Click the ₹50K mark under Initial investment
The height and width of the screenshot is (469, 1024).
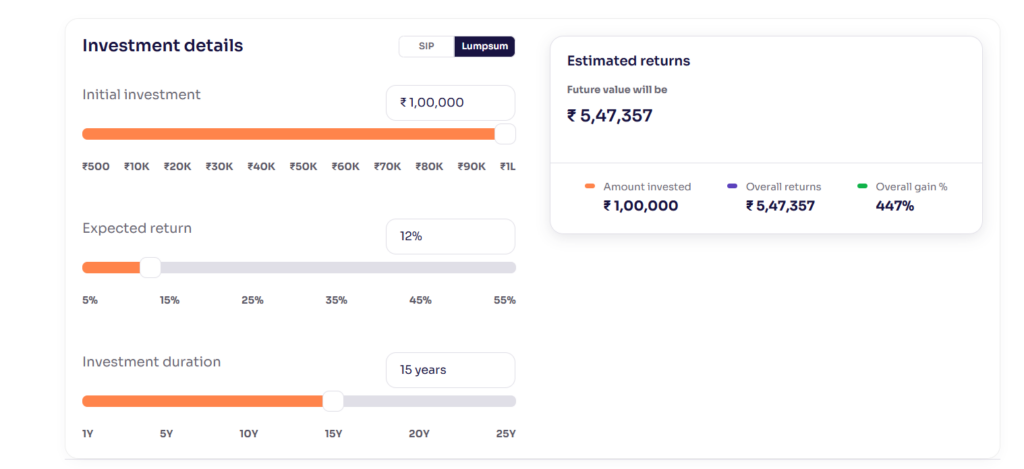click(x=303, y=166)
